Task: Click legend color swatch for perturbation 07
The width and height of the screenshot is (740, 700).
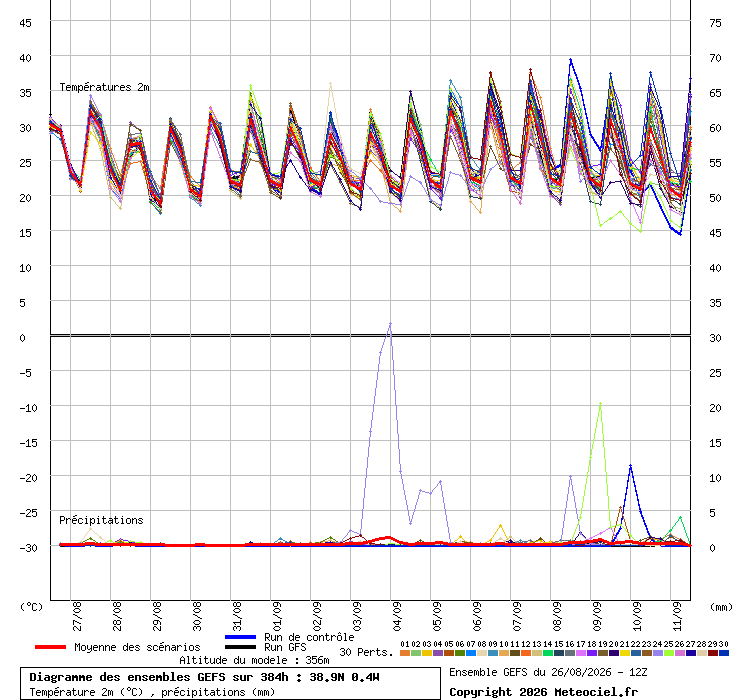Action: coord(471,653)
